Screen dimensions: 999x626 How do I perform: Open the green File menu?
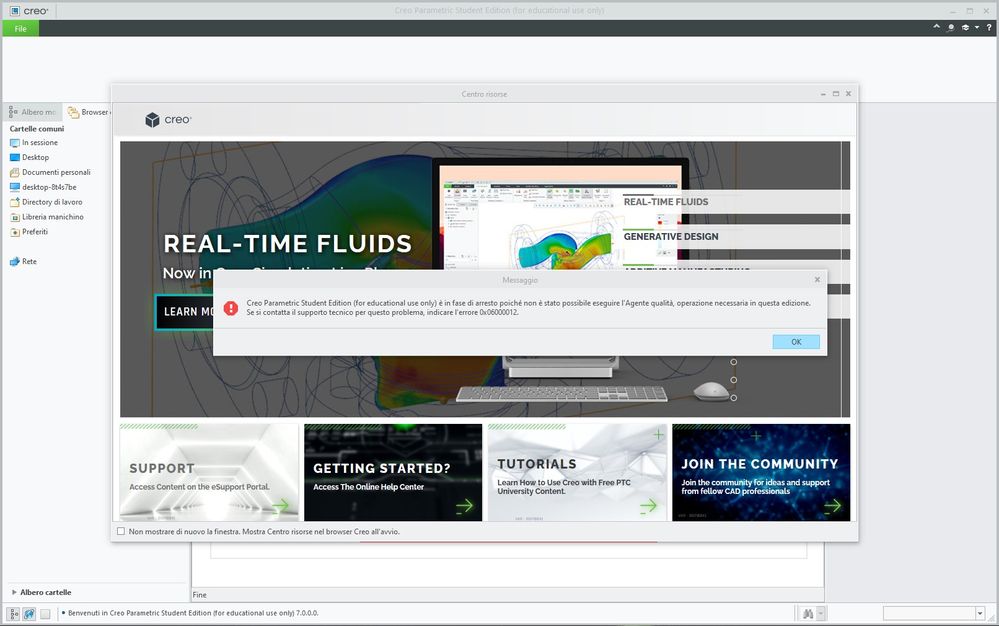20,29
